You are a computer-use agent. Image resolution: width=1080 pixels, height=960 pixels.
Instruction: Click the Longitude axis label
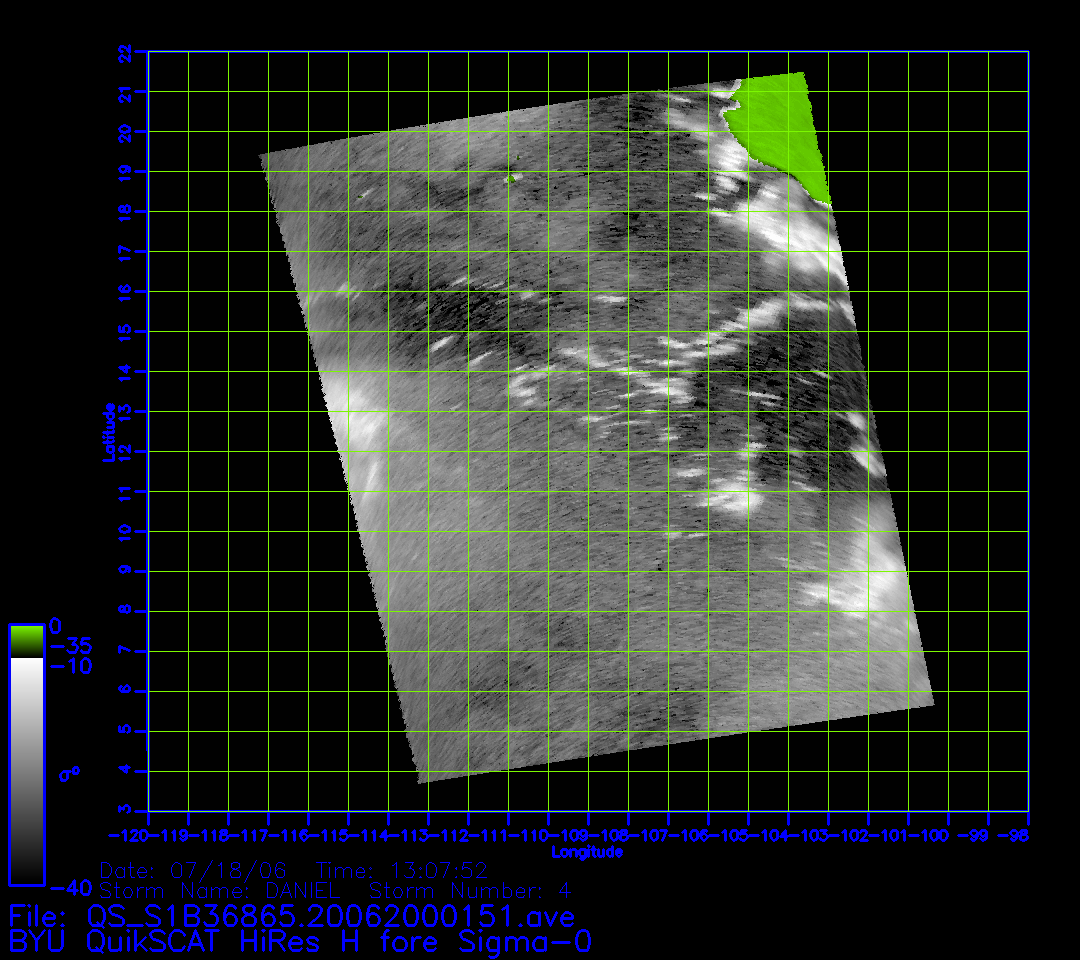(x=587, y=852)
